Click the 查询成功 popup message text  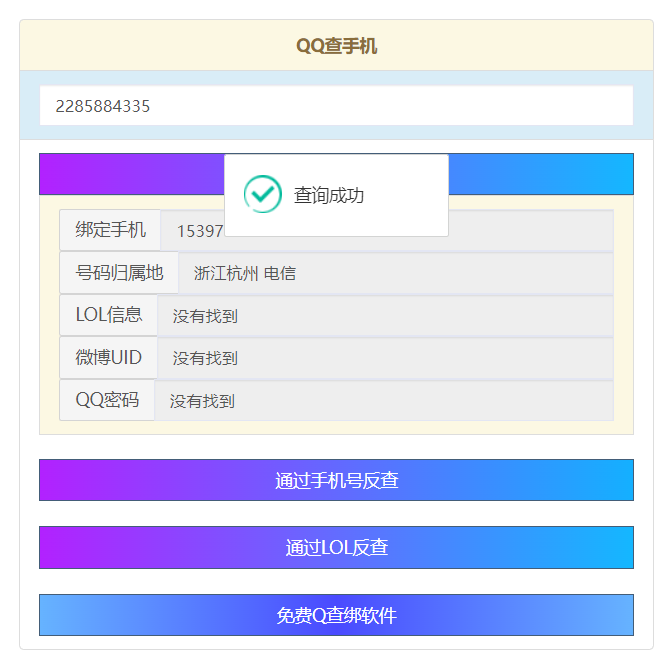329,195
